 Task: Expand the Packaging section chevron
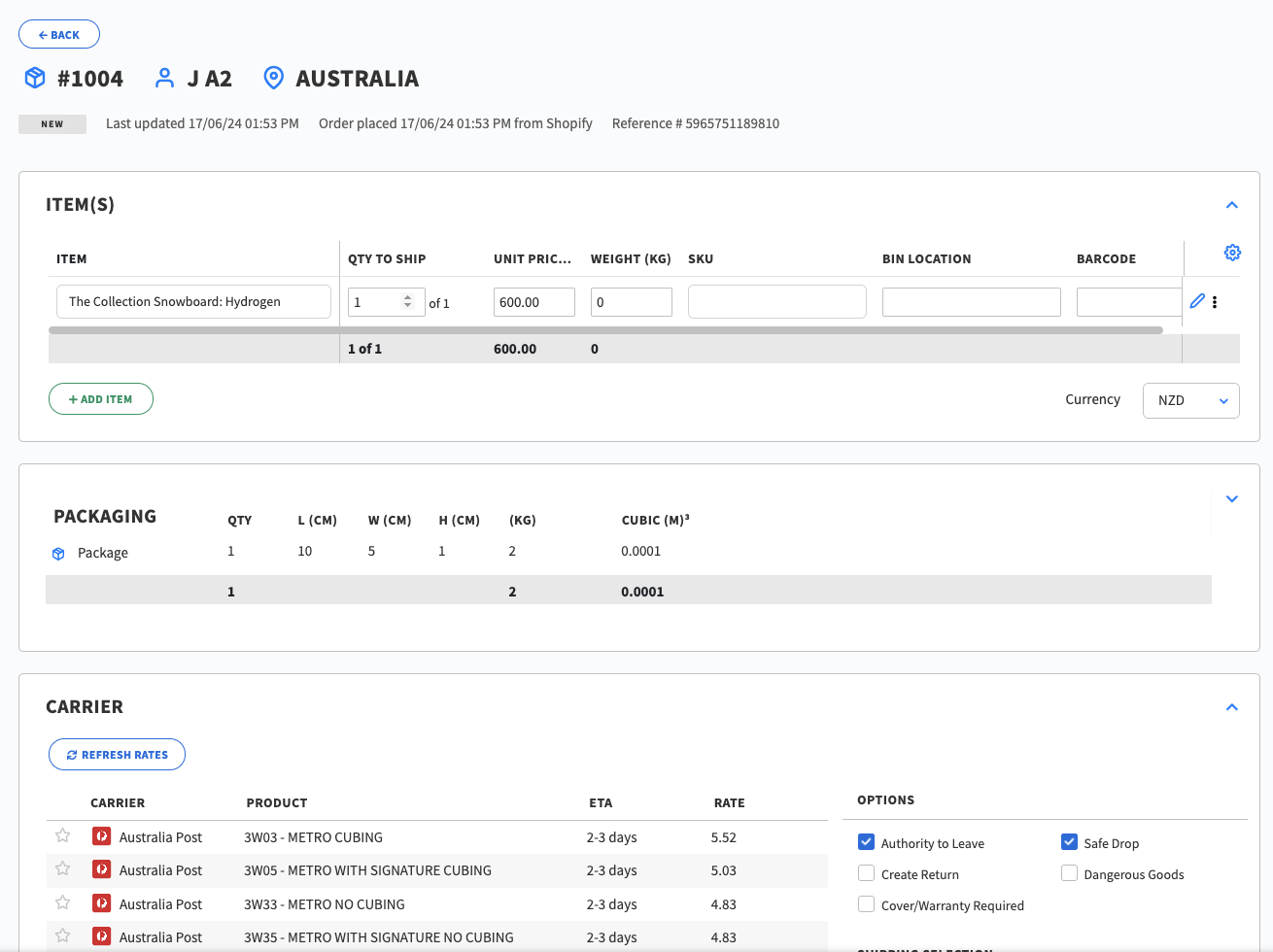1231,499
